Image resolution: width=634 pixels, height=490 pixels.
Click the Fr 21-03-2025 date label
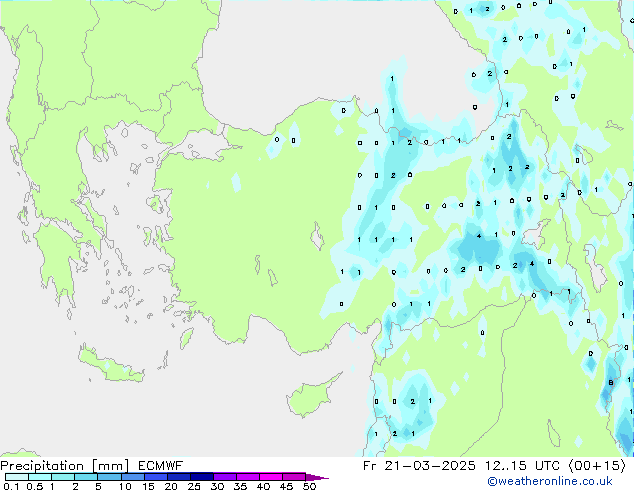tap(419, 466)
